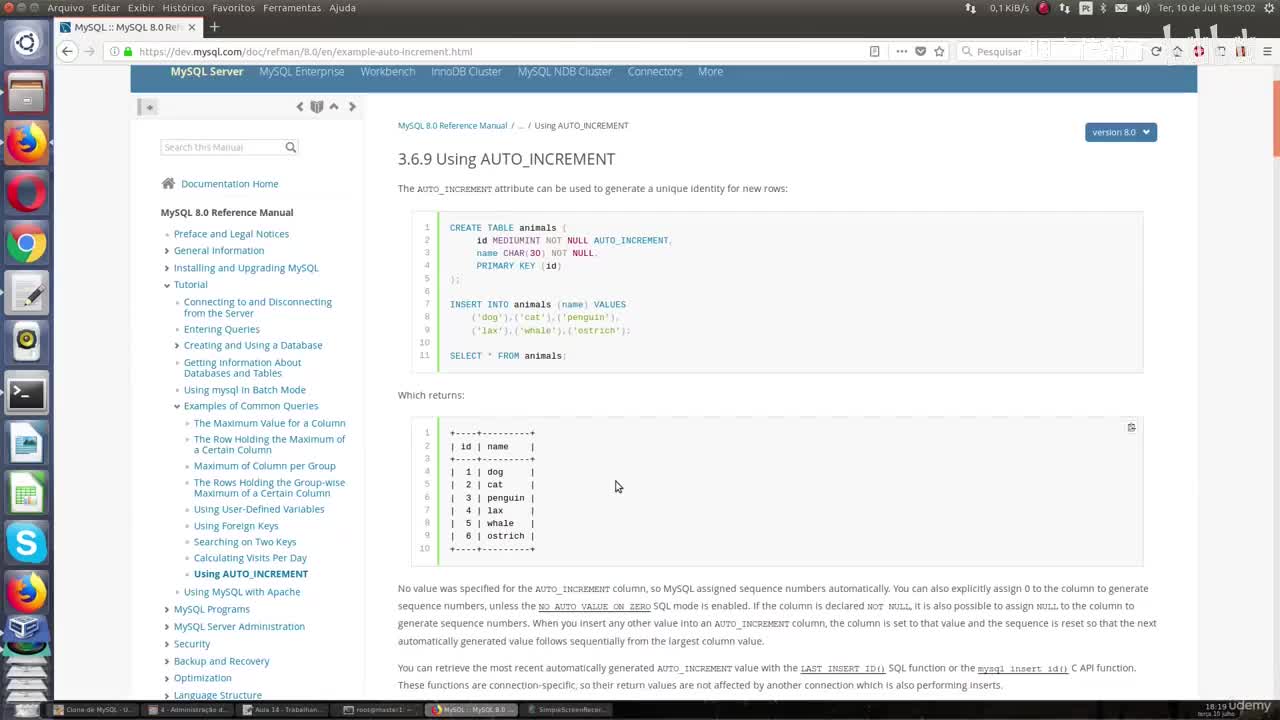
Task: Click the browser address bar URL
Action: [305, 51]
